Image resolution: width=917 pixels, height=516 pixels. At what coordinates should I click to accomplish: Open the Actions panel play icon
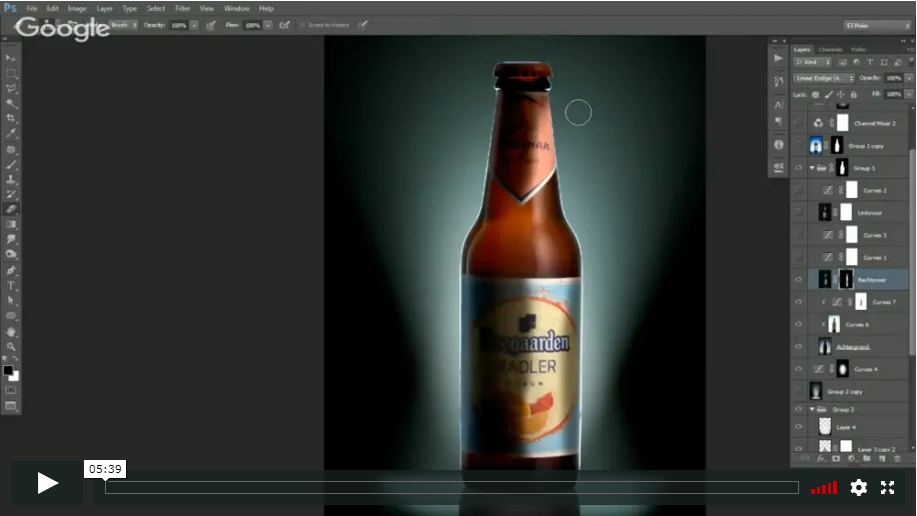coord(778,59)
